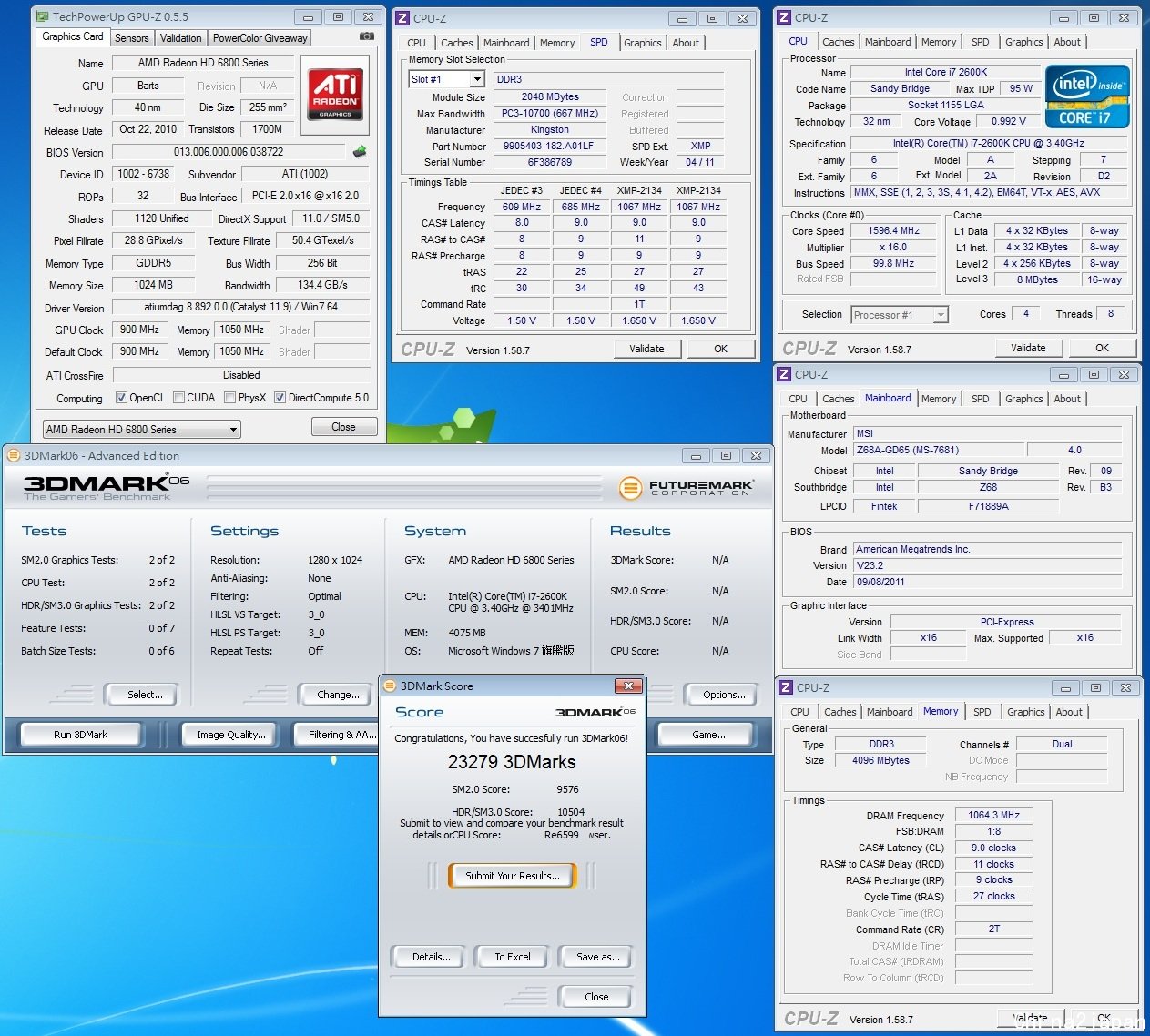Image resolution: width=1150 pixels, height=1036 pixels.
Task: Toggle the OpenCL checkbox in GPU-Z
Action: click(121, 398)
